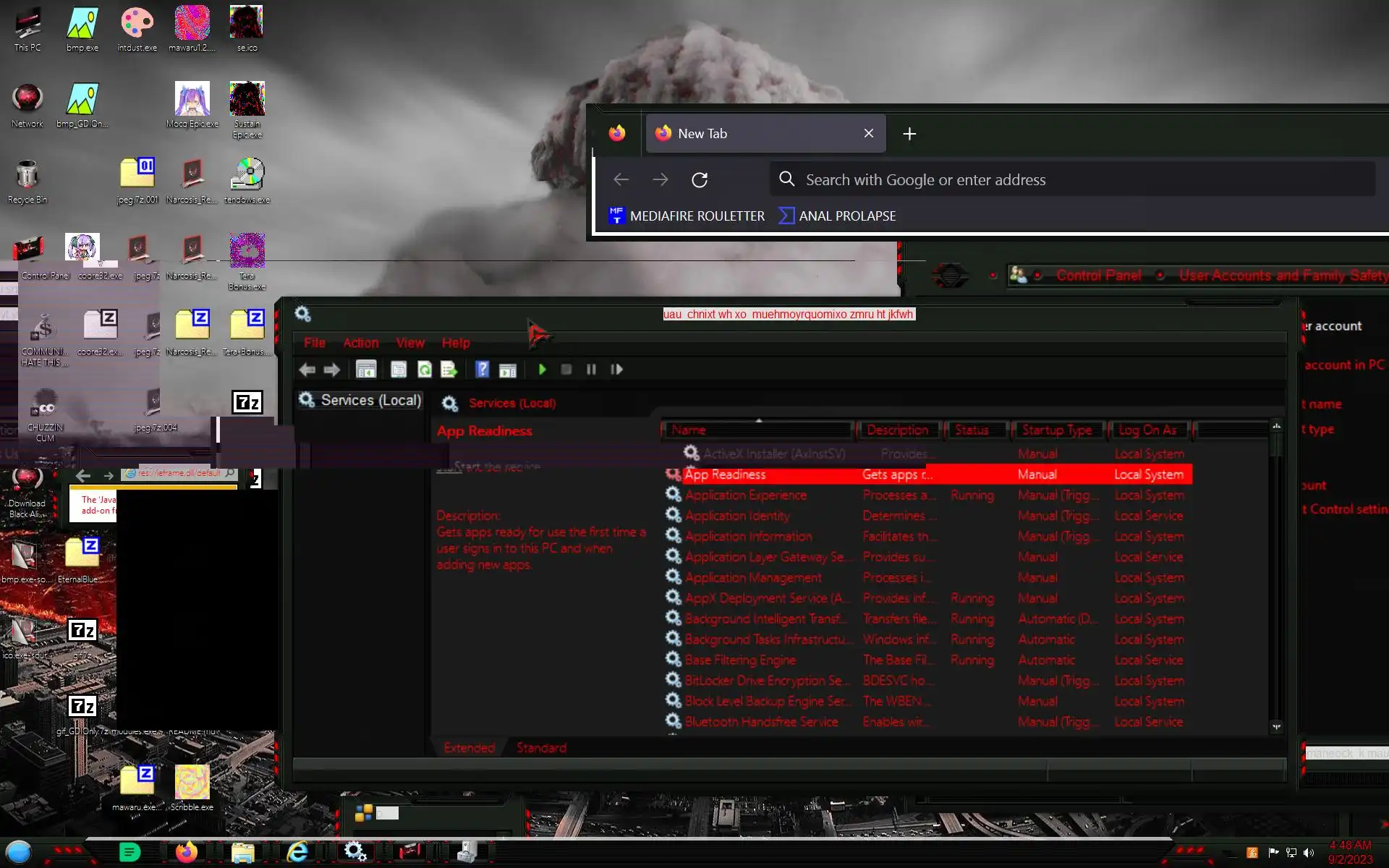Sort services by Startup Type column

[1056, 430]
